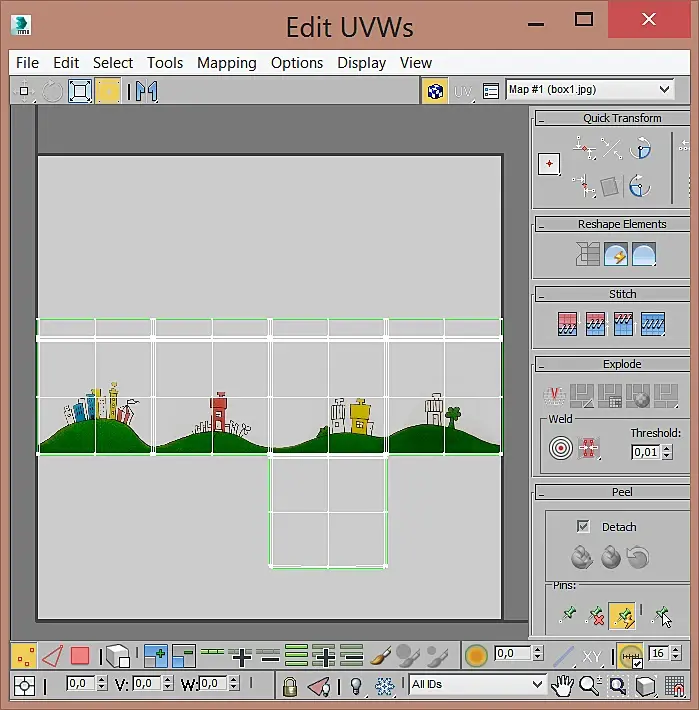Viewport: 699px width, 710px height.
Task: Click Shrink UV Selection icon
Action: (184, 656)
